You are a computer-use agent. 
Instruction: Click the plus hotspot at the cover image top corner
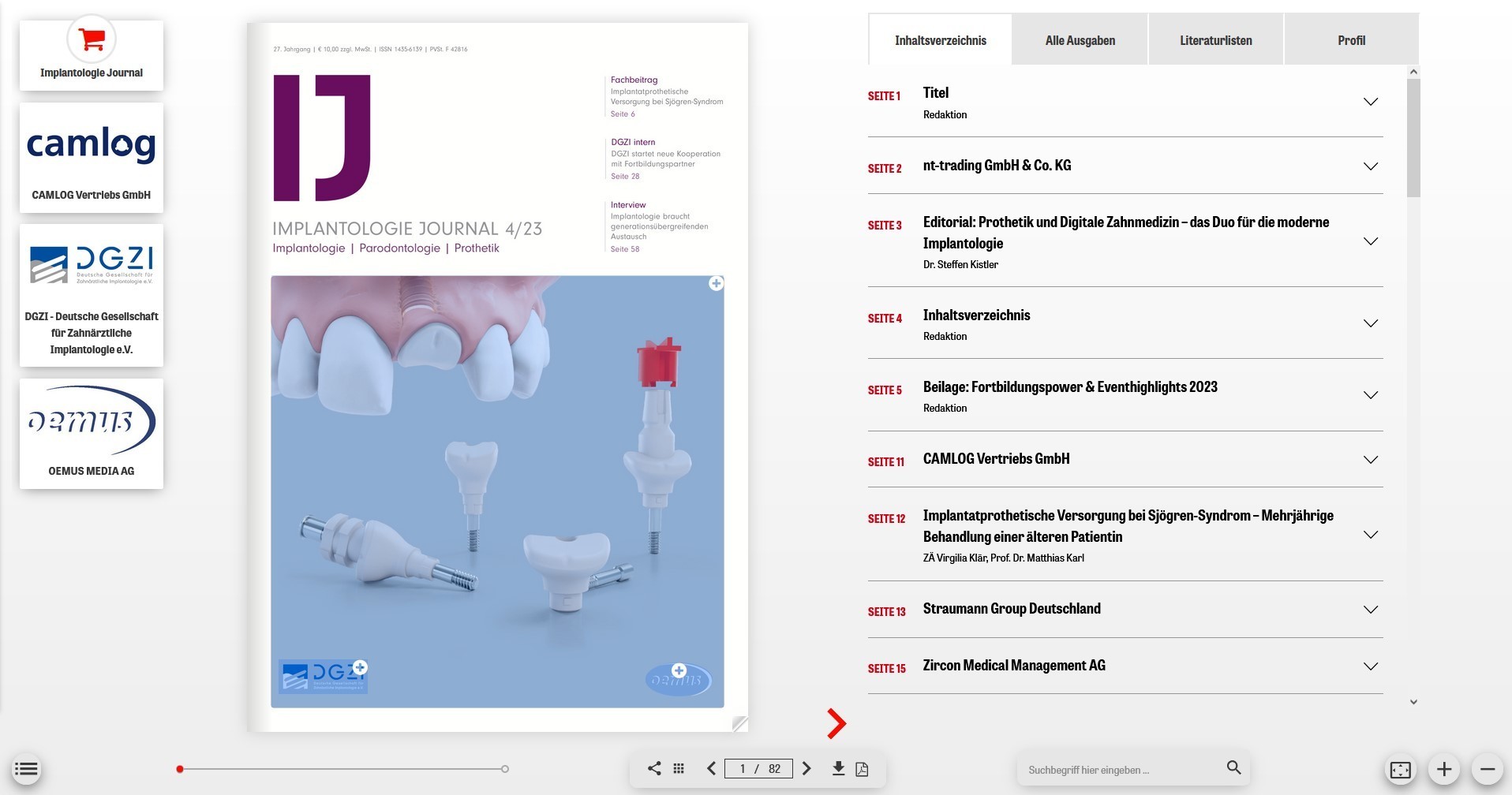click(716, 283)
